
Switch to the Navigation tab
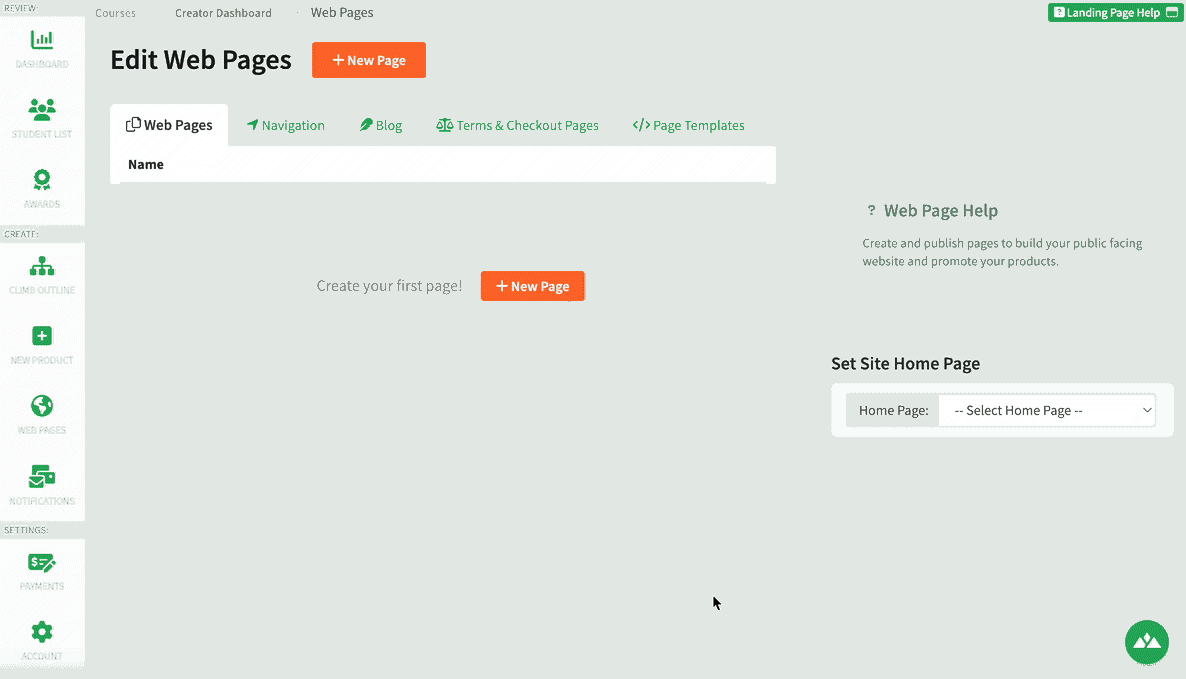(x=286, y=126)
